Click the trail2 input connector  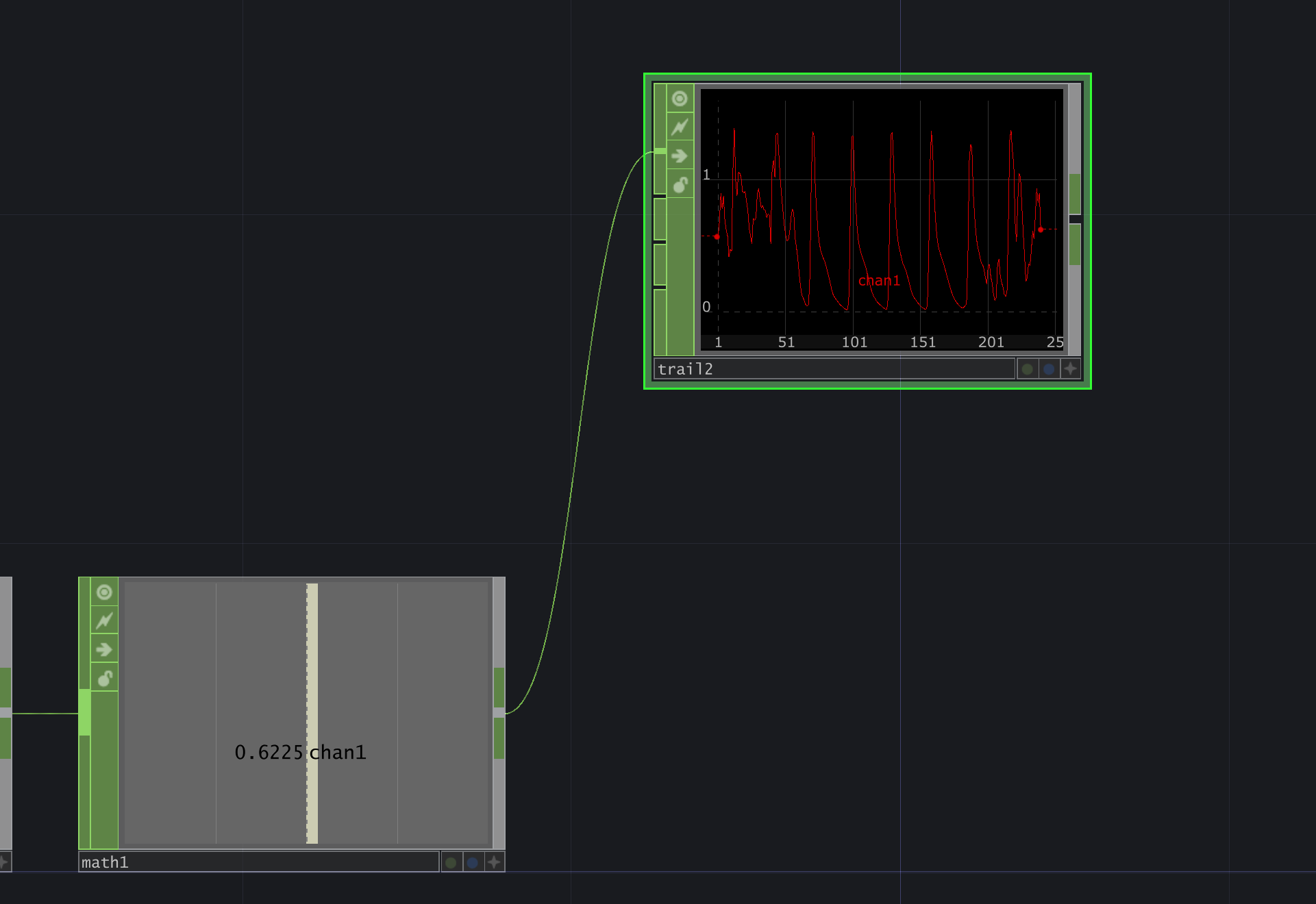(x=660, y=151)
